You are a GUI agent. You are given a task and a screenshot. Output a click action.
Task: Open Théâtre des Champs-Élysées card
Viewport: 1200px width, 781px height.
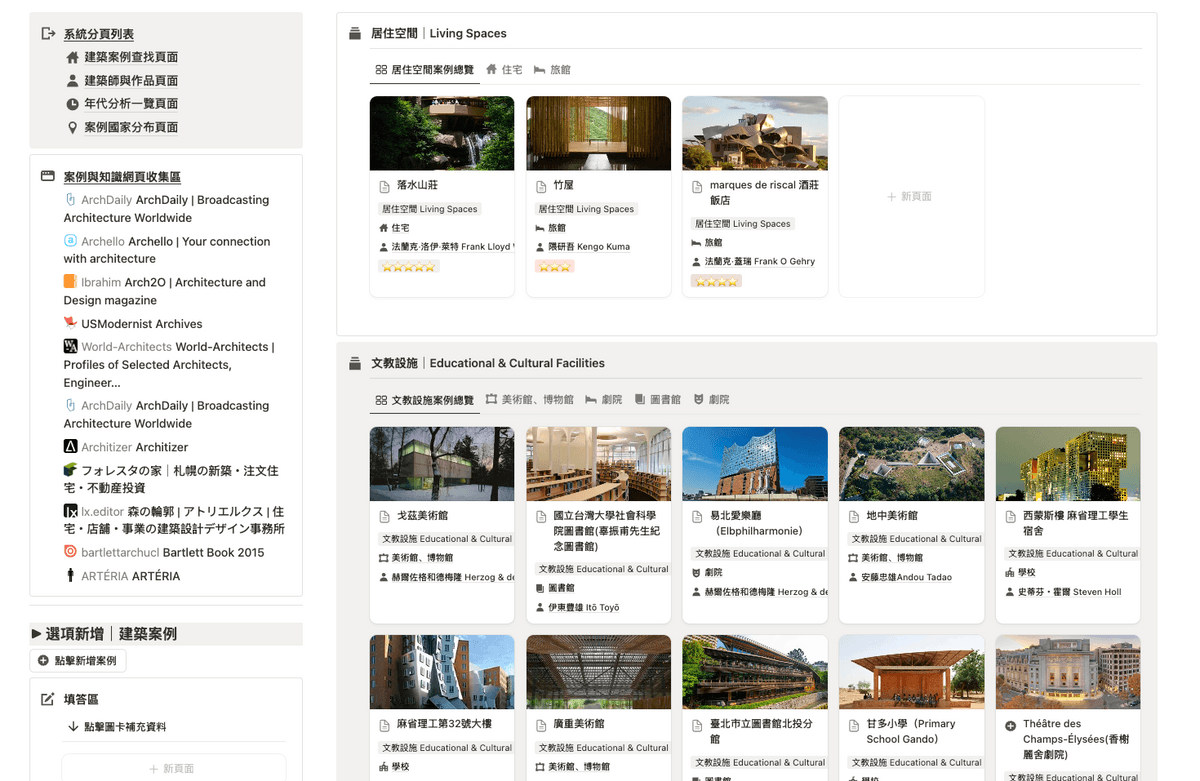click(x=1068, y=708)
